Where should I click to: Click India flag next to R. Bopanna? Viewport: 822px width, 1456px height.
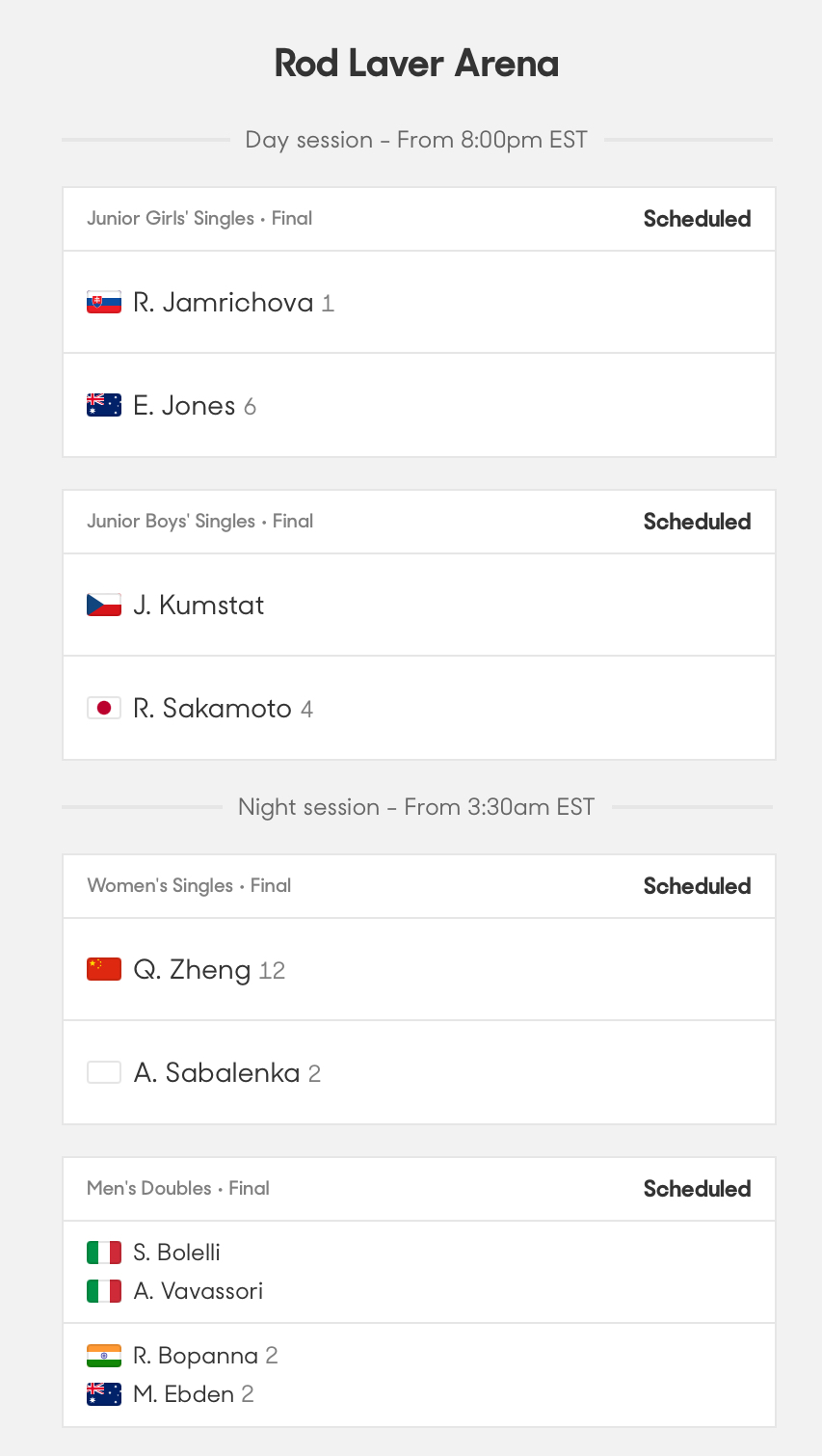[104, 1356]
